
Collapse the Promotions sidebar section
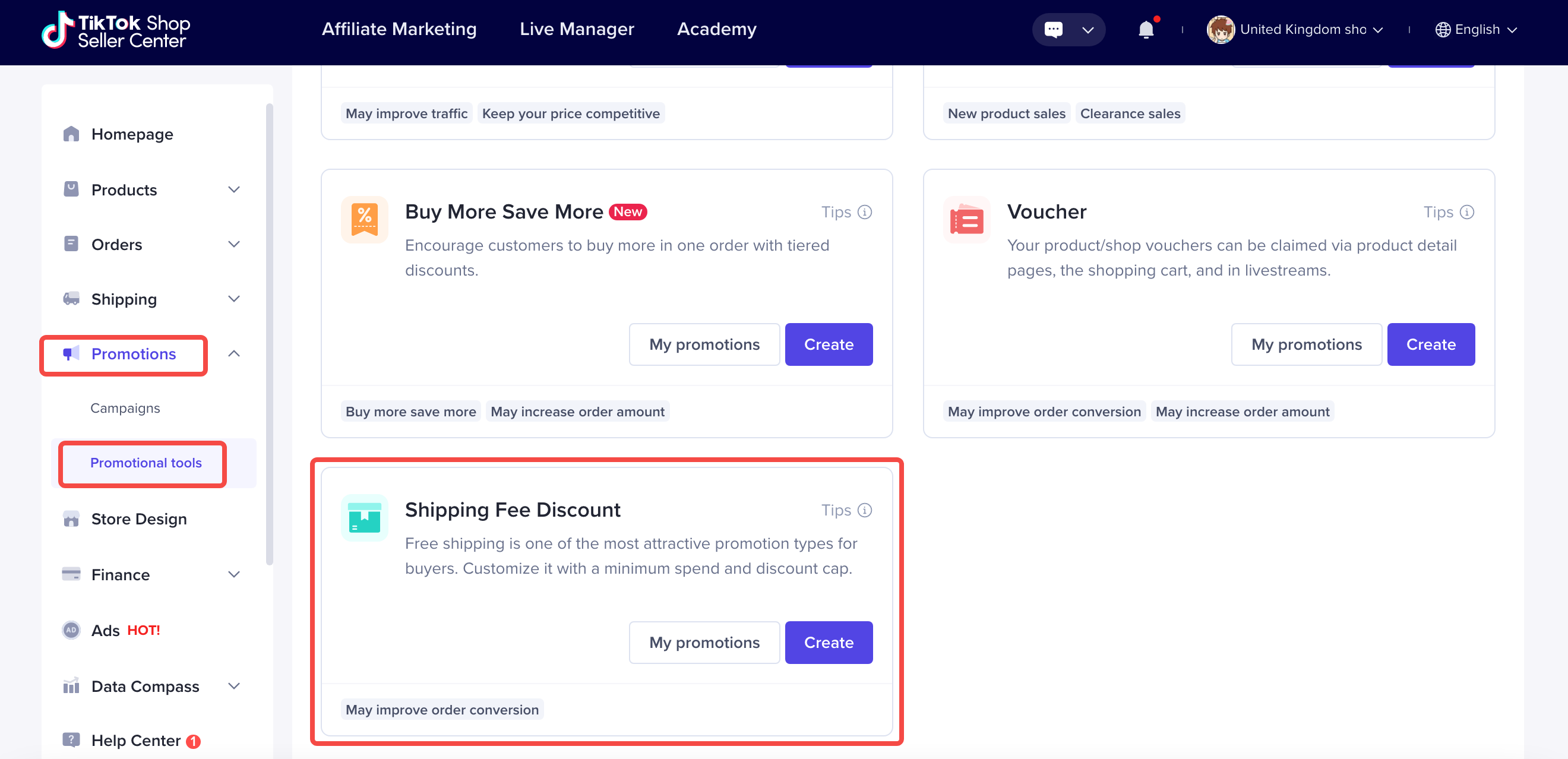click(x=234, y=353)
